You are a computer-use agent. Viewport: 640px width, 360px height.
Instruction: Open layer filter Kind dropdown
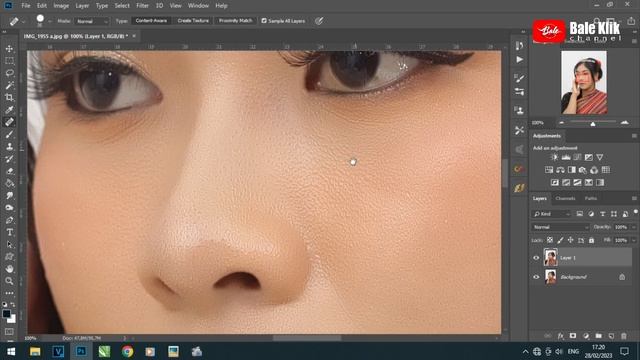[x=551, y=214]
